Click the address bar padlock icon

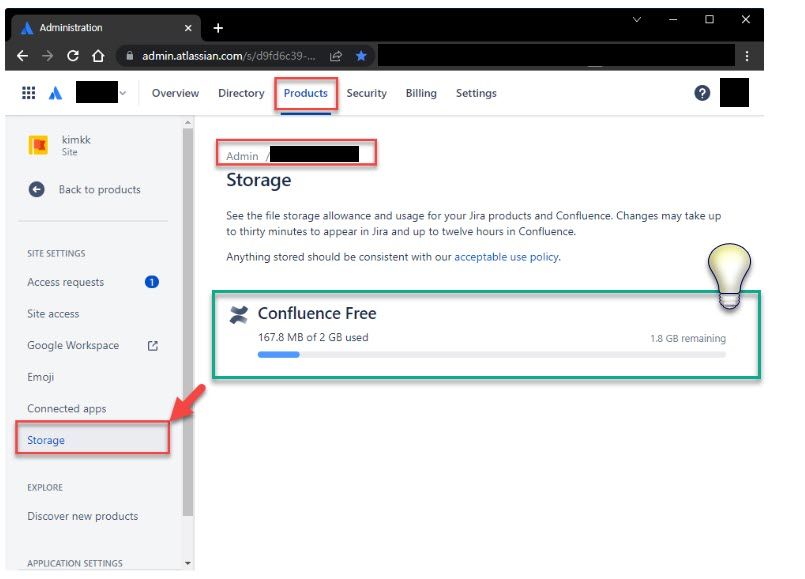[x=130, y=55]
